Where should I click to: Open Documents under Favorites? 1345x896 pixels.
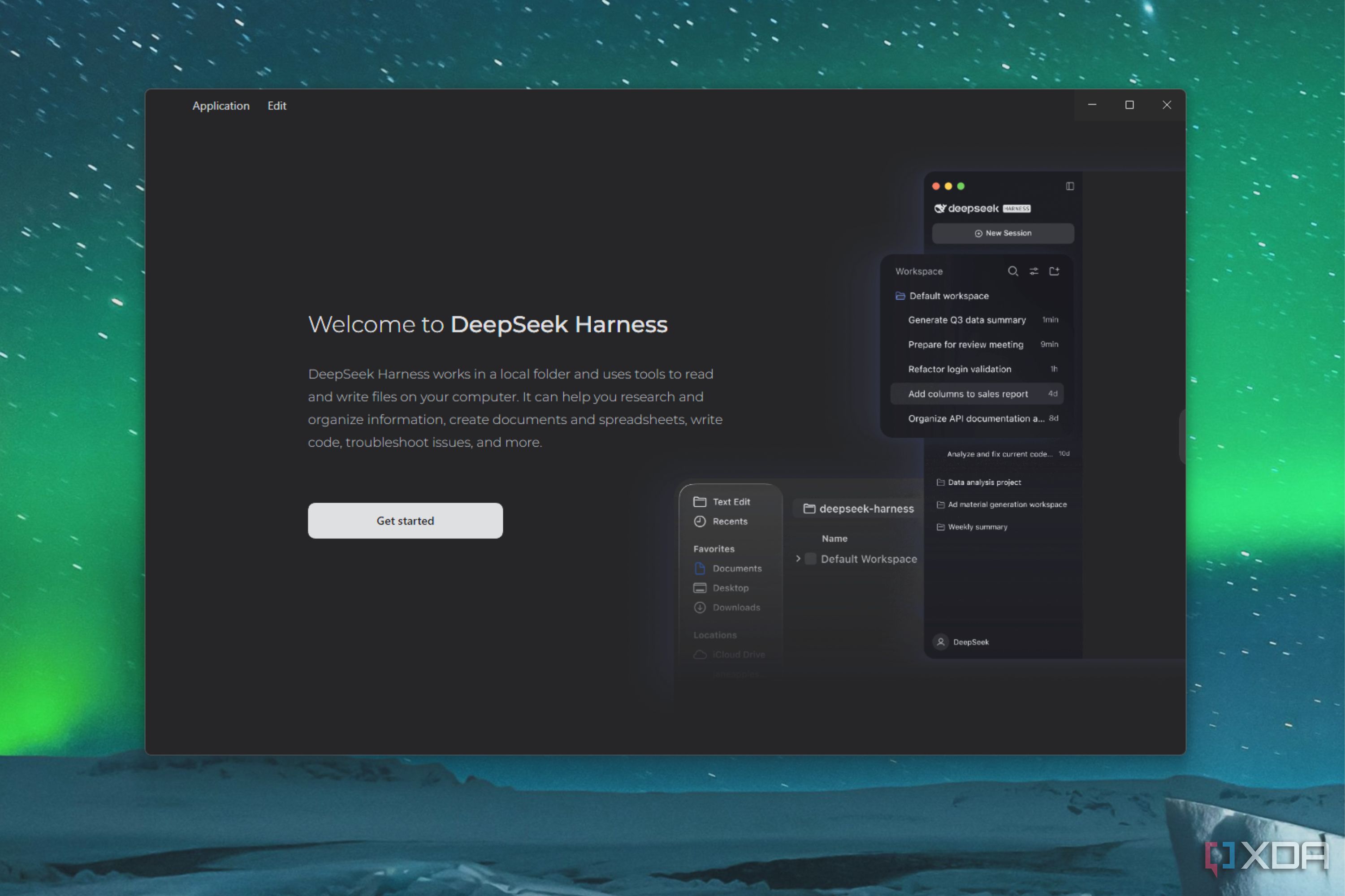728,569
